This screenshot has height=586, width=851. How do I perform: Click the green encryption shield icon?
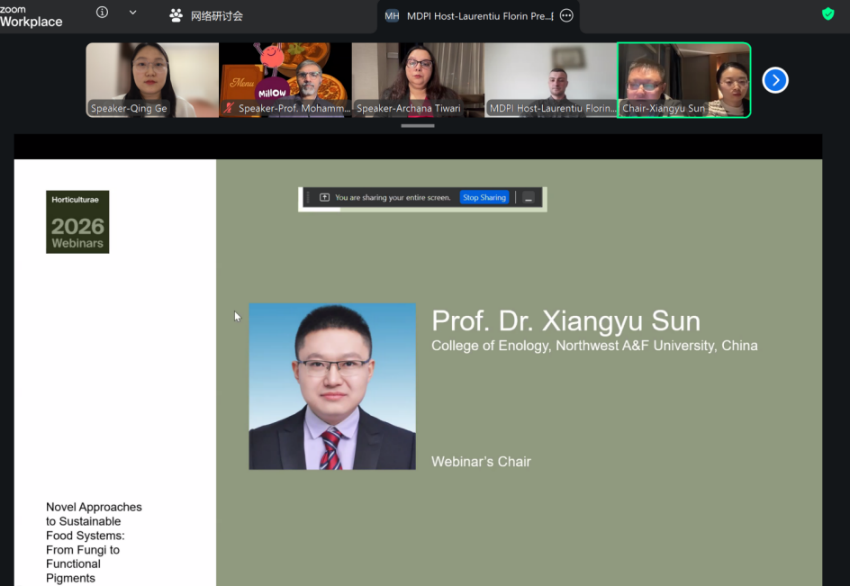click(x=827, y=14)
